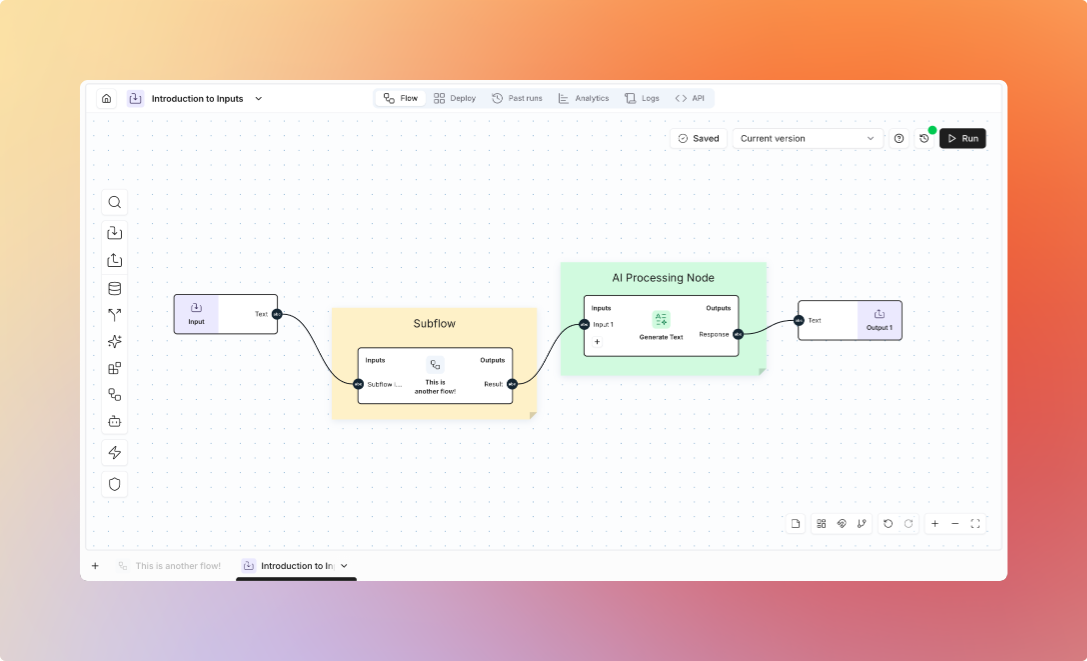Select the branching logic icon in sidebar
Screen dimensions: 1087x661
(114, 315)
